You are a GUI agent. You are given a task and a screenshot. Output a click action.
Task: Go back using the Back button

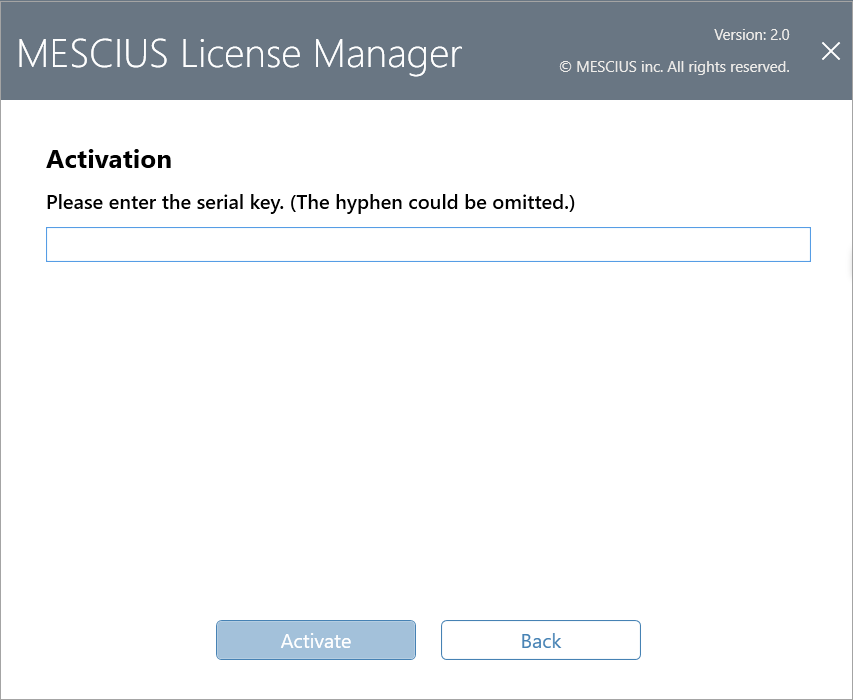tap(541, 640)
